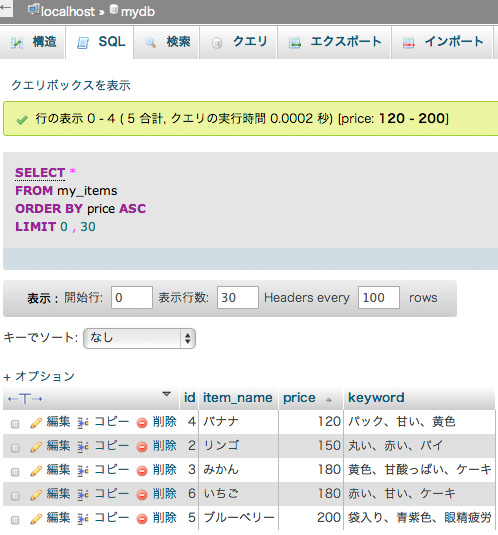Click the copy icon for バナナ row
This screenshot has height=535, width=498.
83,423
